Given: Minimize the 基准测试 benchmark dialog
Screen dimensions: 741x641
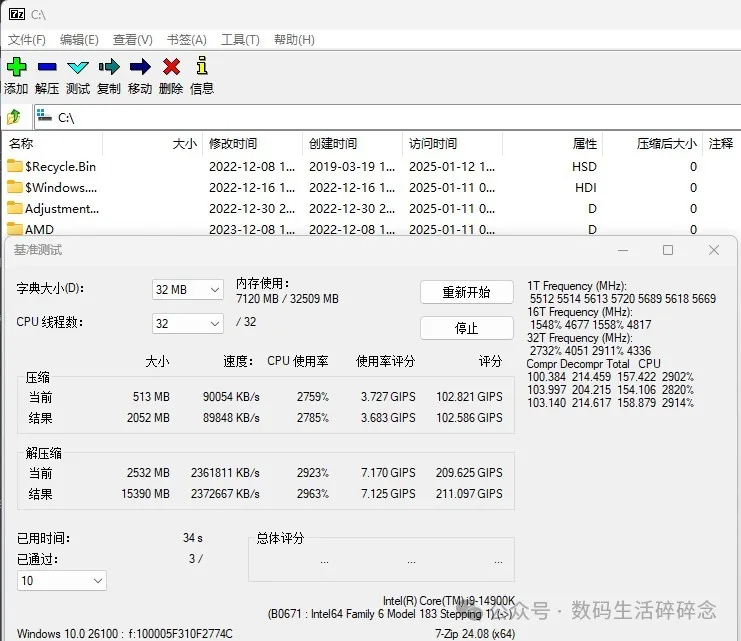Looking at the screenshot, I should coord(623,250).
